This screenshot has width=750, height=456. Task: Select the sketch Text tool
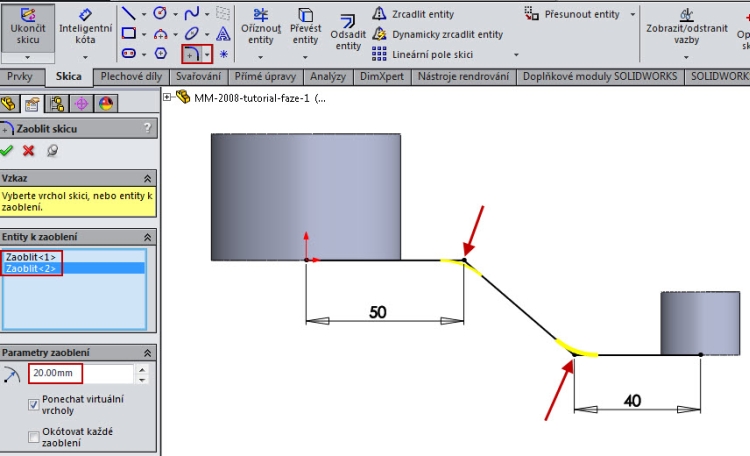223,33
